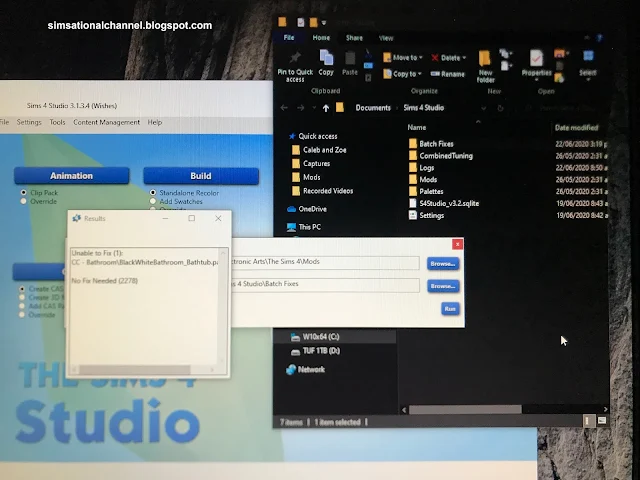
Task: Open Sims 4 Studio Settings menu
Action: click(29, 122)
